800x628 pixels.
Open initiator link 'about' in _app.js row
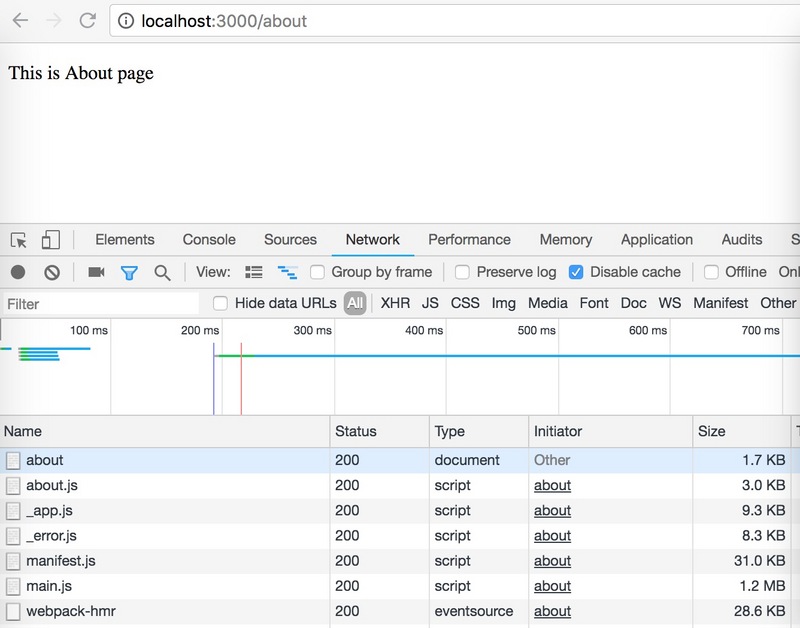click(553, 511)
